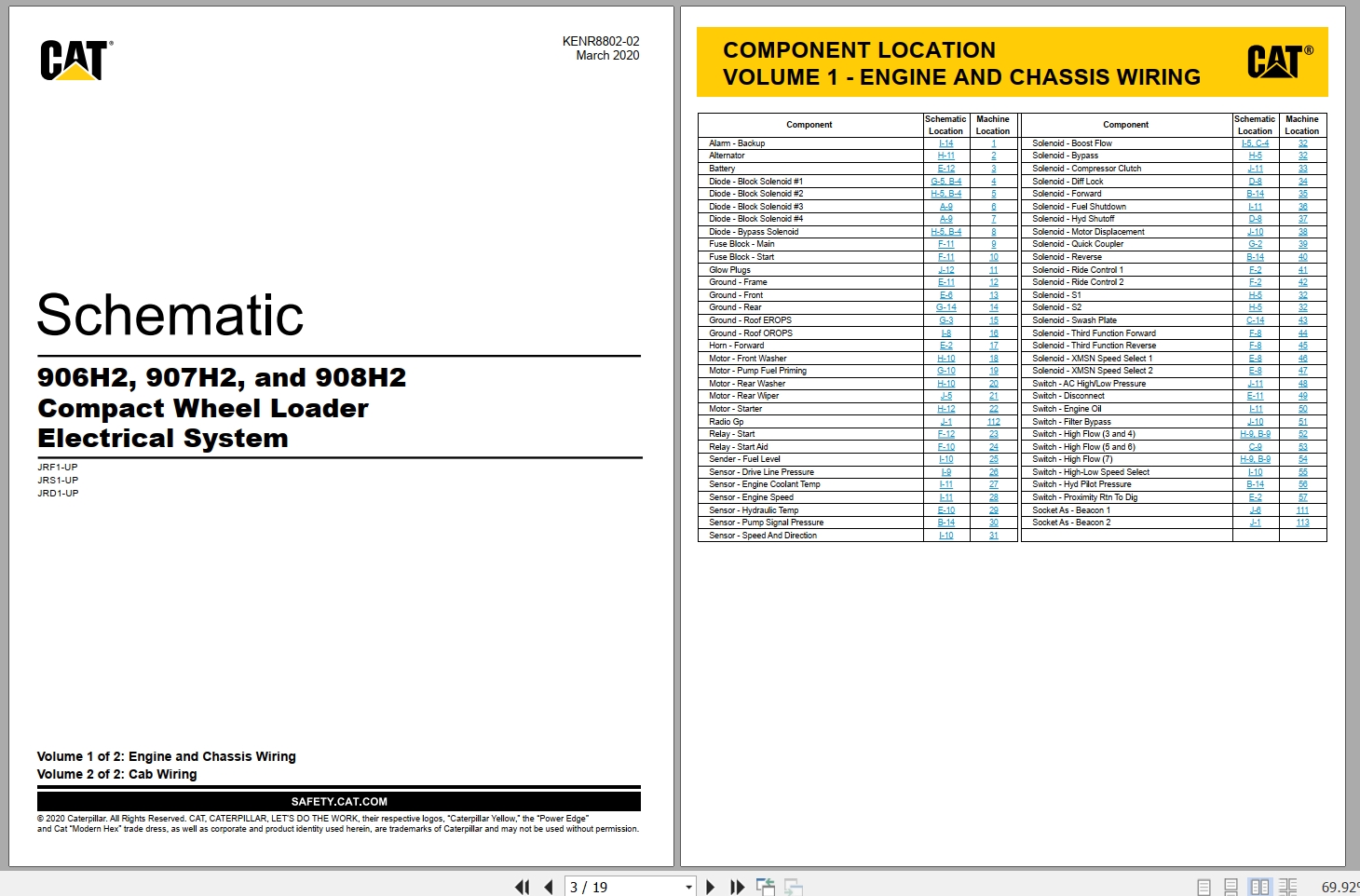
Task: Click schematic link E-11 for Switch - Disconnect
Action: tap(1255, 396)
